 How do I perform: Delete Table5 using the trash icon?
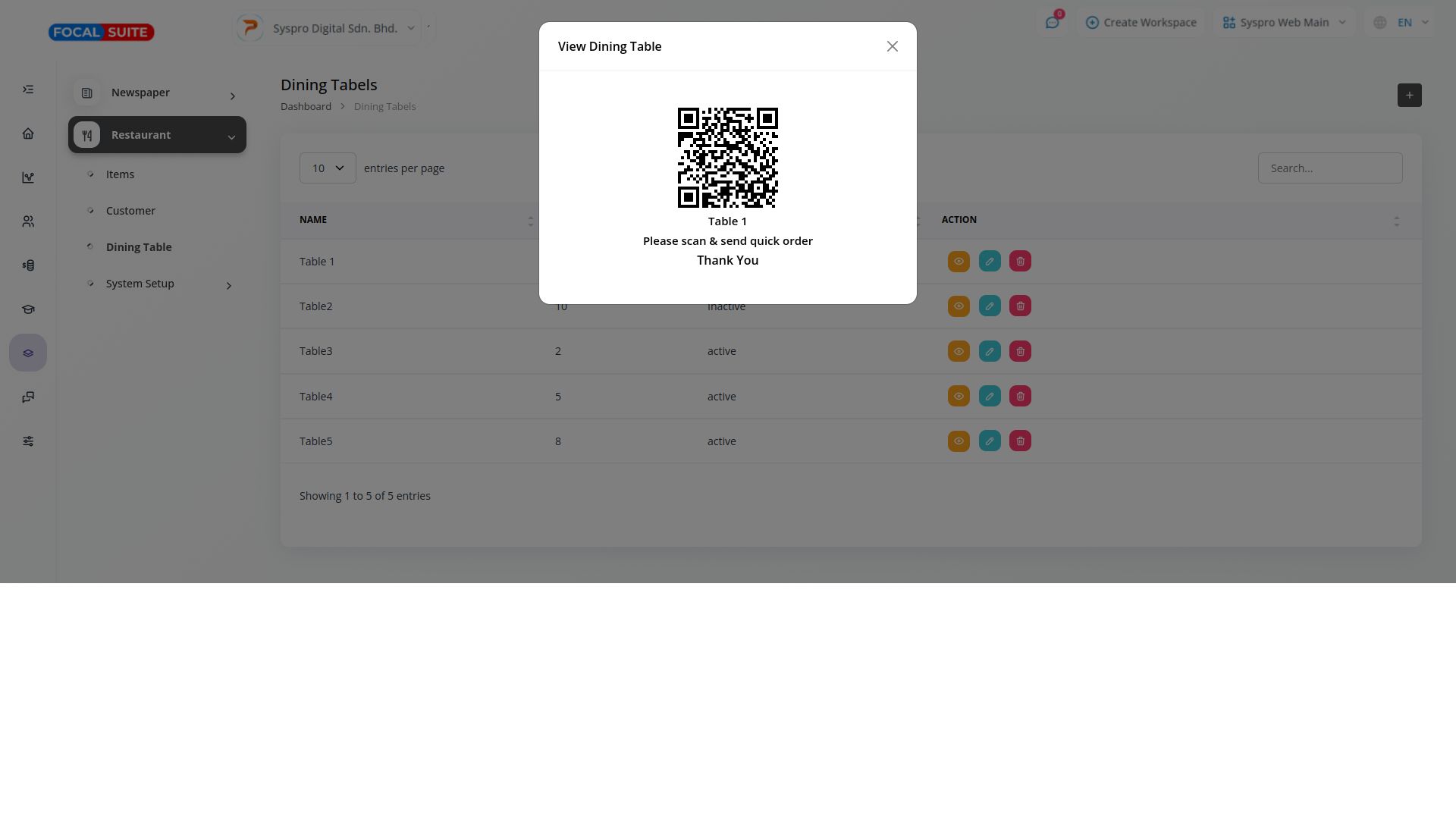tap(1020, 441)
